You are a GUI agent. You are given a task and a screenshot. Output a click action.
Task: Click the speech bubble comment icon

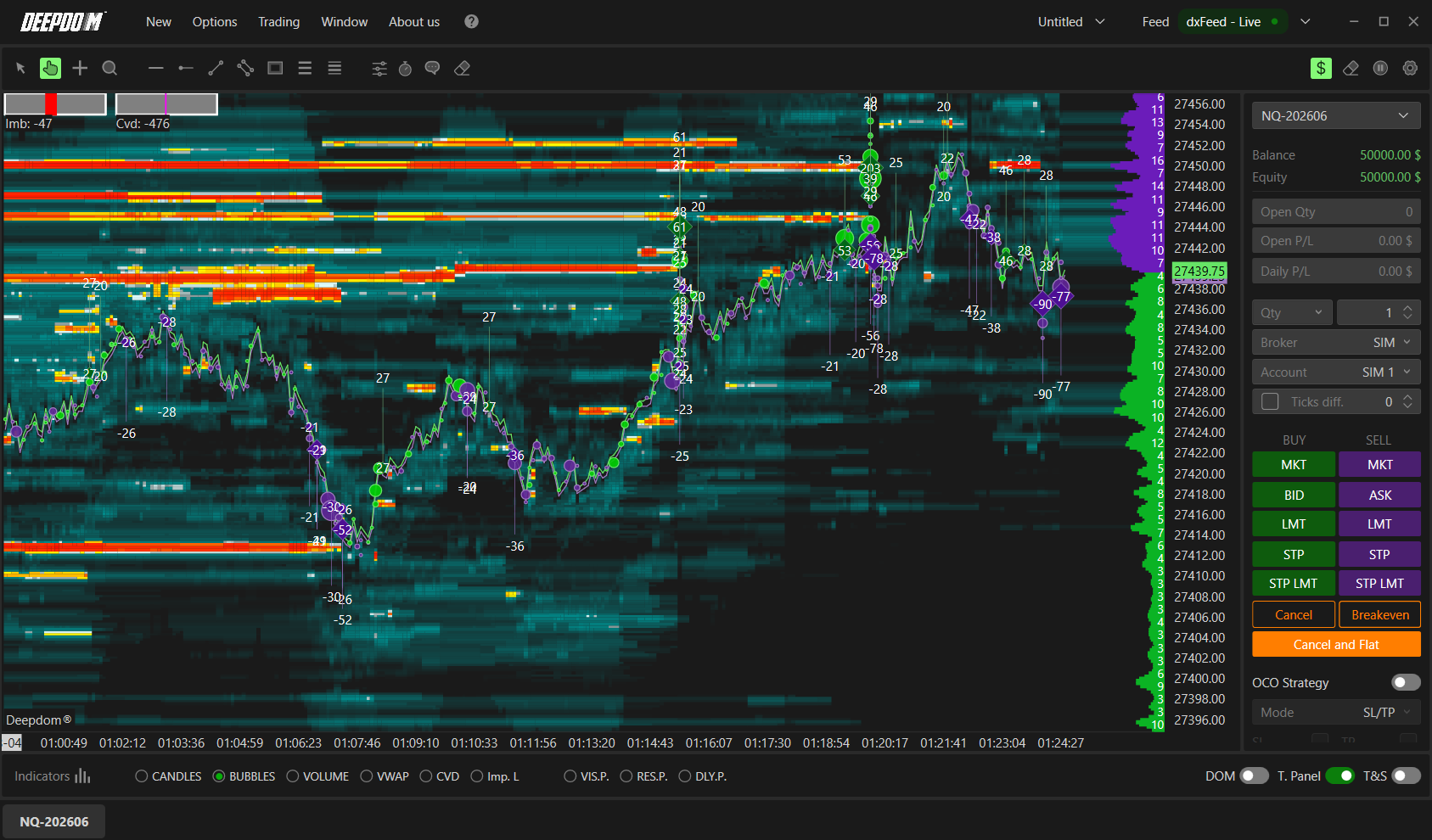click(x=432, y=69)
